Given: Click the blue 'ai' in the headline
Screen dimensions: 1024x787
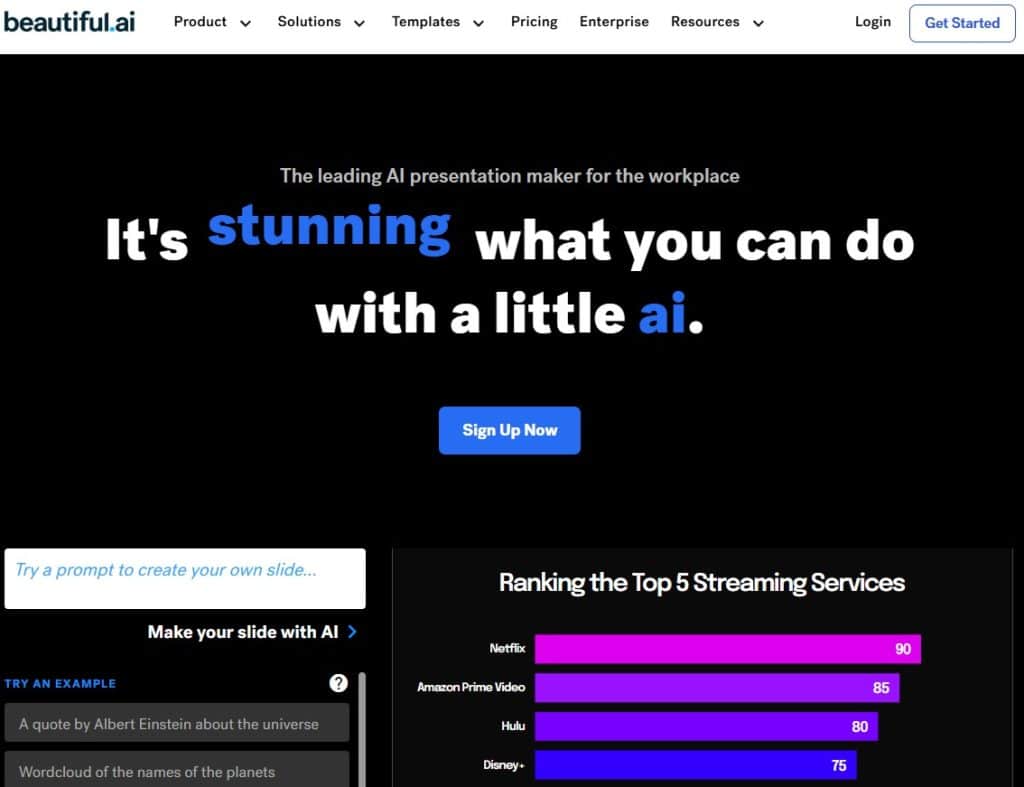Looking at the screenshot, I should (x=662, y=314).
